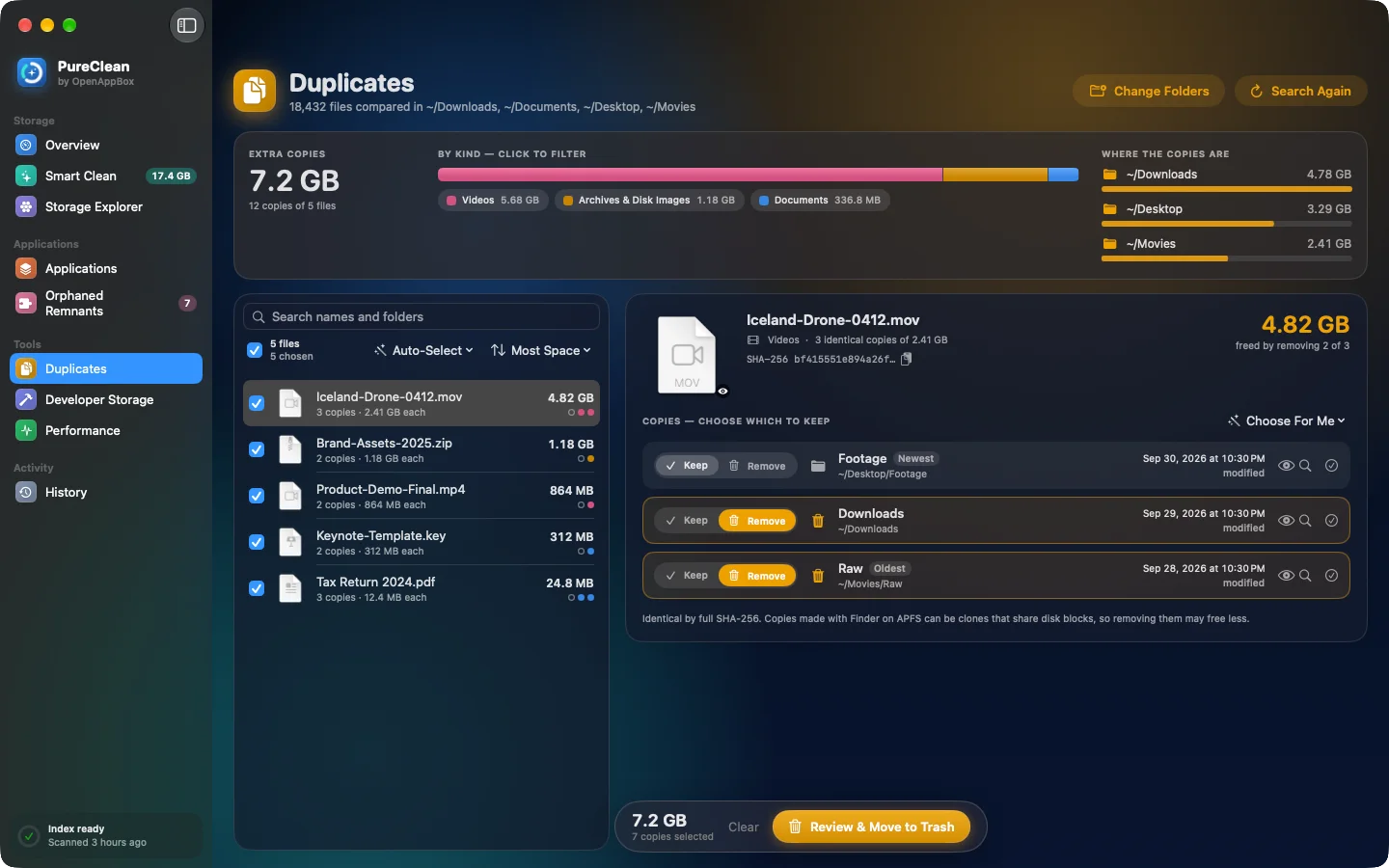Open the Choose For Me dropdown
Screen dimensions: 1389x868
click(x=1287, y=420)
